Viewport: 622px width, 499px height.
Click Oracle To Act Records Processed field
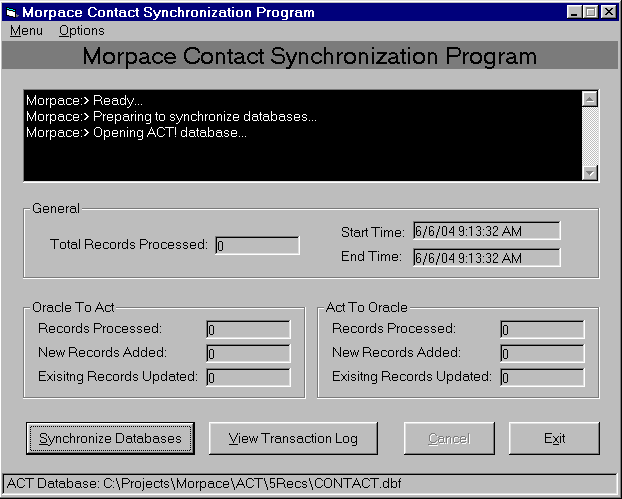click(x=248, y=329)
